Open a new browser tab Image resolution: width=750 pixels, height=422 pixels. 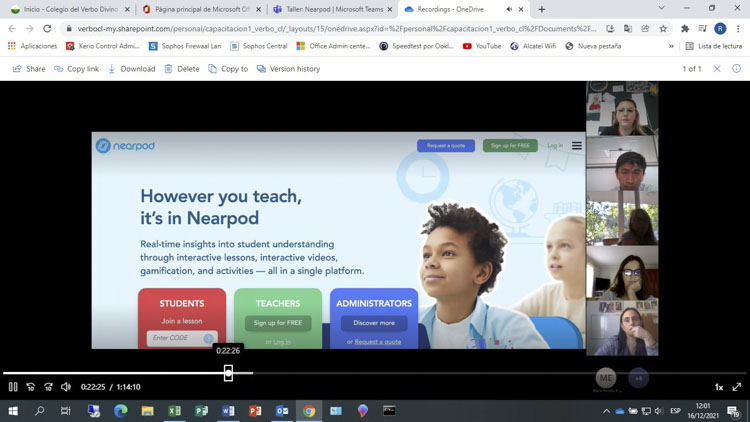[541, 9]
